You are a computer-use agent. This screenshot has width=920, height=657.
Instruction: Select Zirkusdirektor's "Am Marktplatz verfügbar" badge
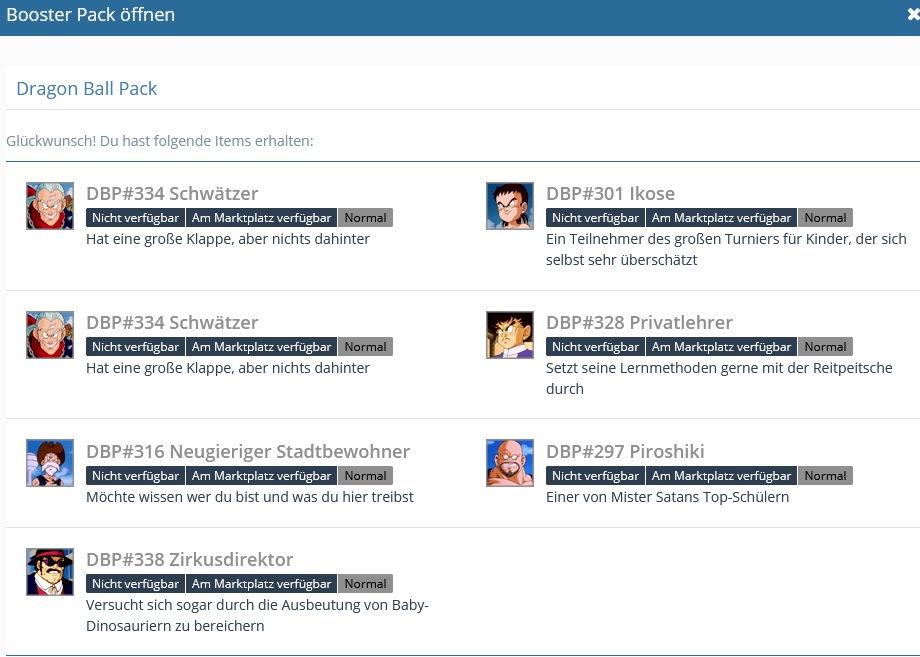click(261, 584)
